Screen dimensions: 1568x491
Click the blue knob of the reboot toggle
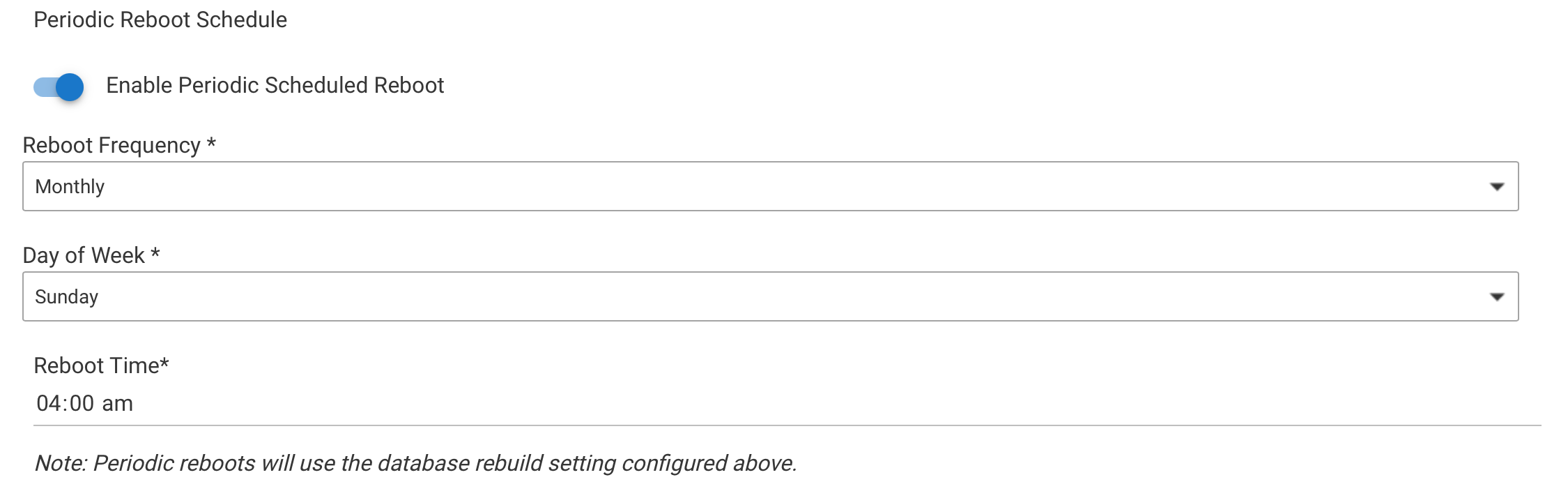tap(70, 87)
